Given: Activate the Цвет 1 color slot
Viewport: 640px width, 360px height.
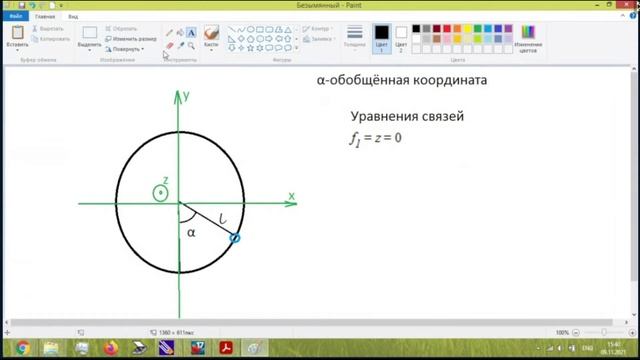Looking at the screenshot, I should 382,38.
